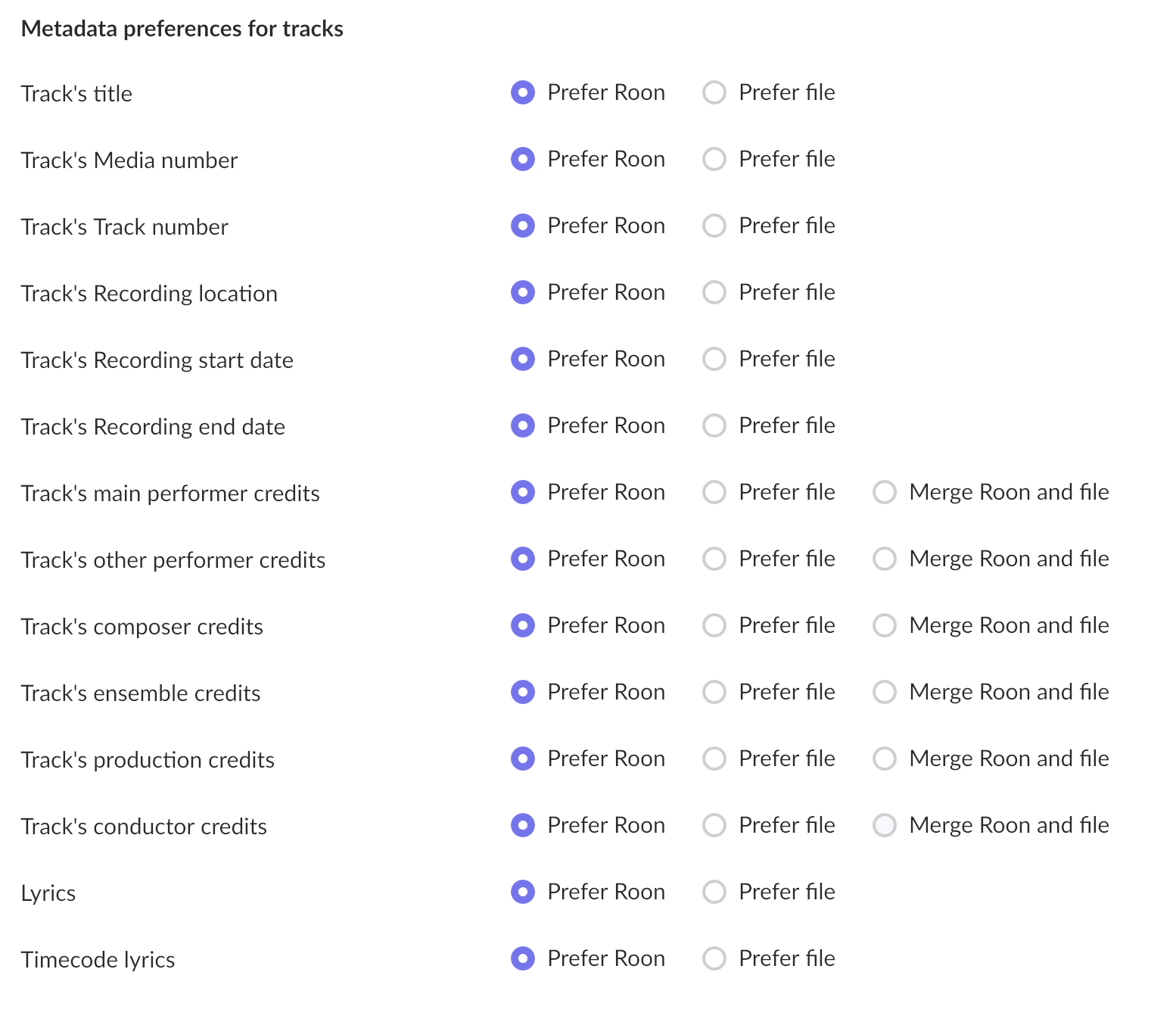Choose Prefer file for Track's composer credits
The width and height of the screenshot is (1176, 1022).
[714, 625]
